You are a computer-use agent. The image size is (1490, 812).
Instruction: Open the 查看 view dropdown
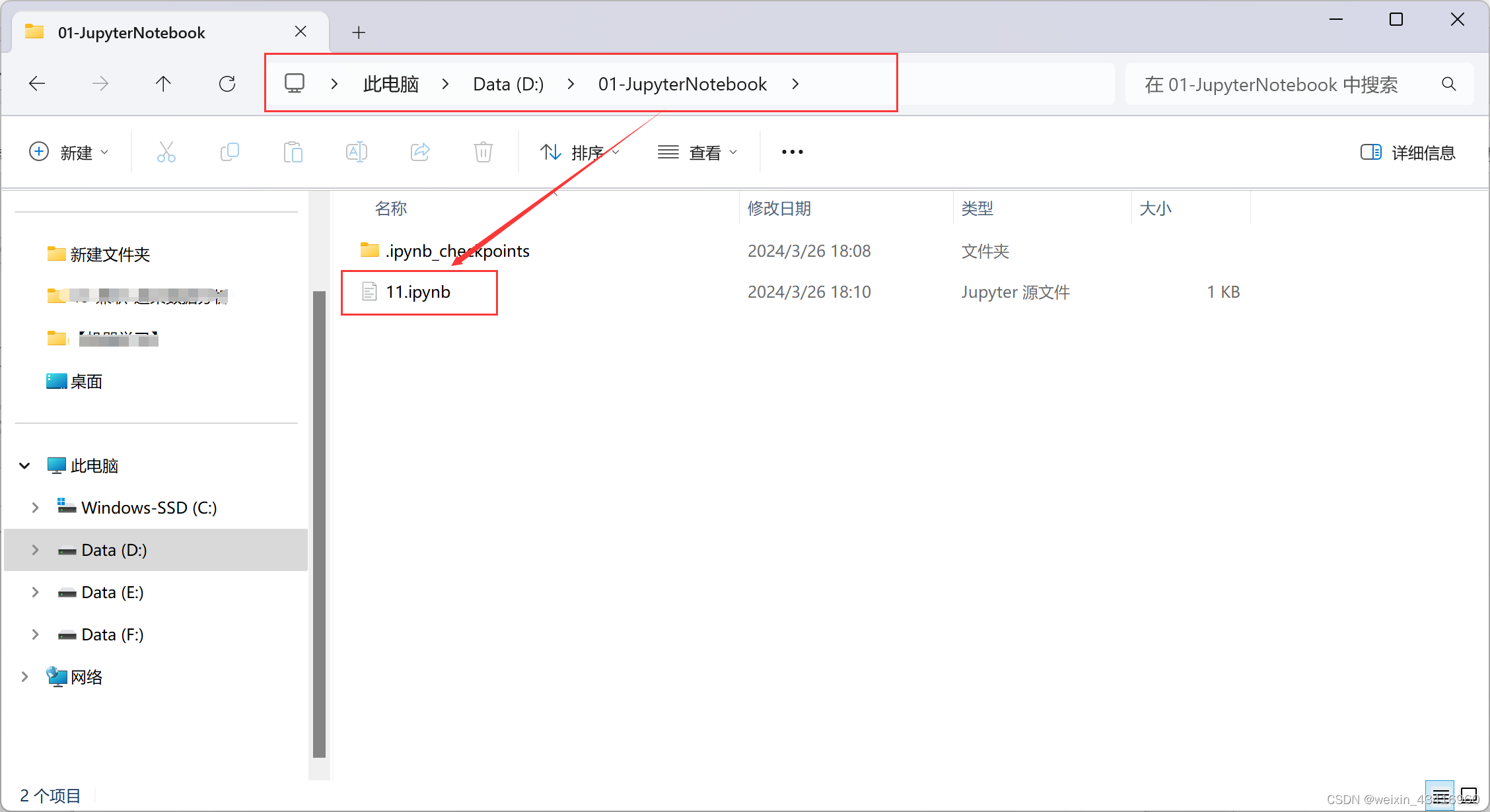(697, 152)
